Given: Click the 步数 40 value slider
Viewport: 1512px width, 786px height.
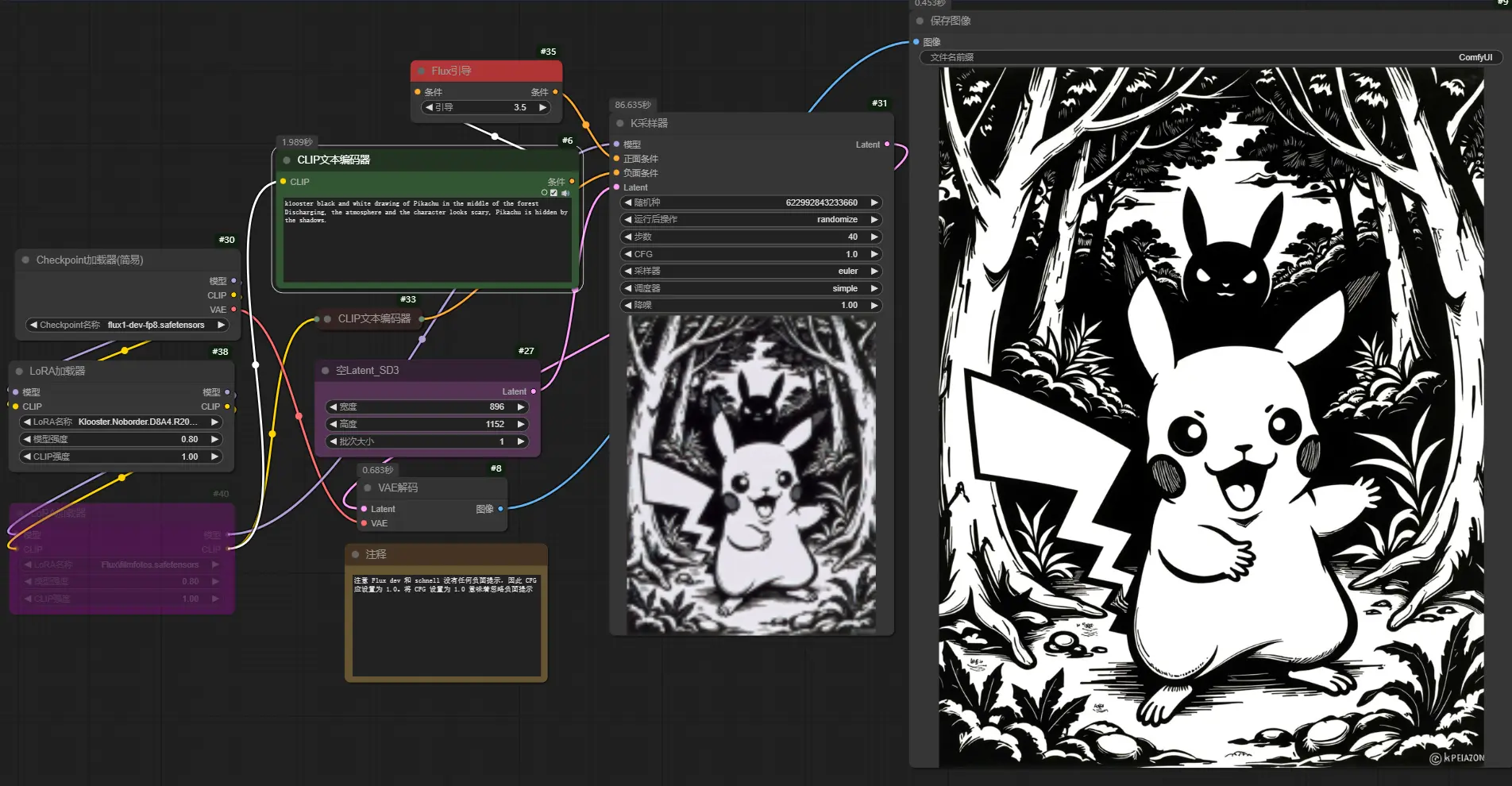Looking at the screenshot, I should pos(751,237).
